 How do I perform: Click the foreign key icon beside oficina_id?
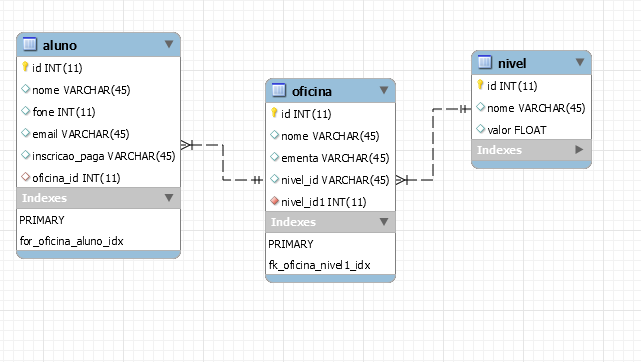pos(25,177)
